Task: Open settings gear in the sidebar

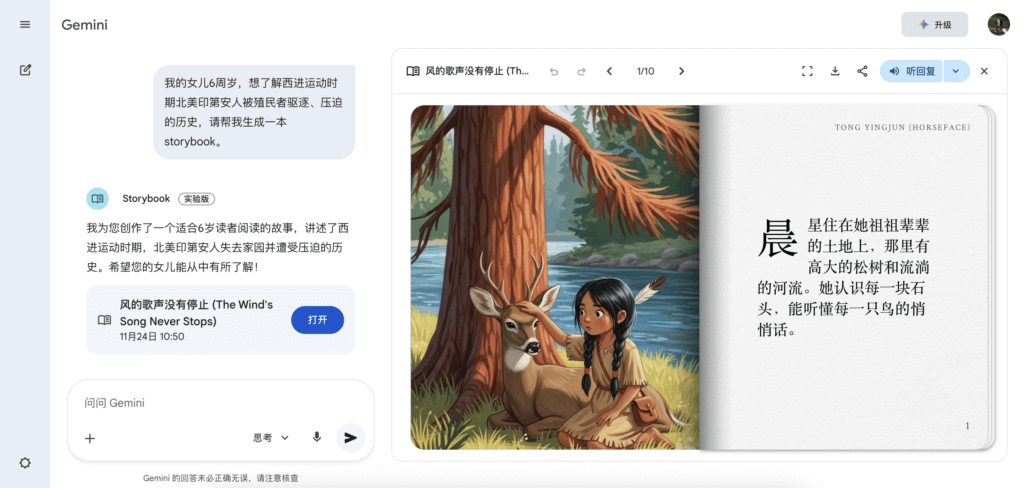Action: click(25, 463)
